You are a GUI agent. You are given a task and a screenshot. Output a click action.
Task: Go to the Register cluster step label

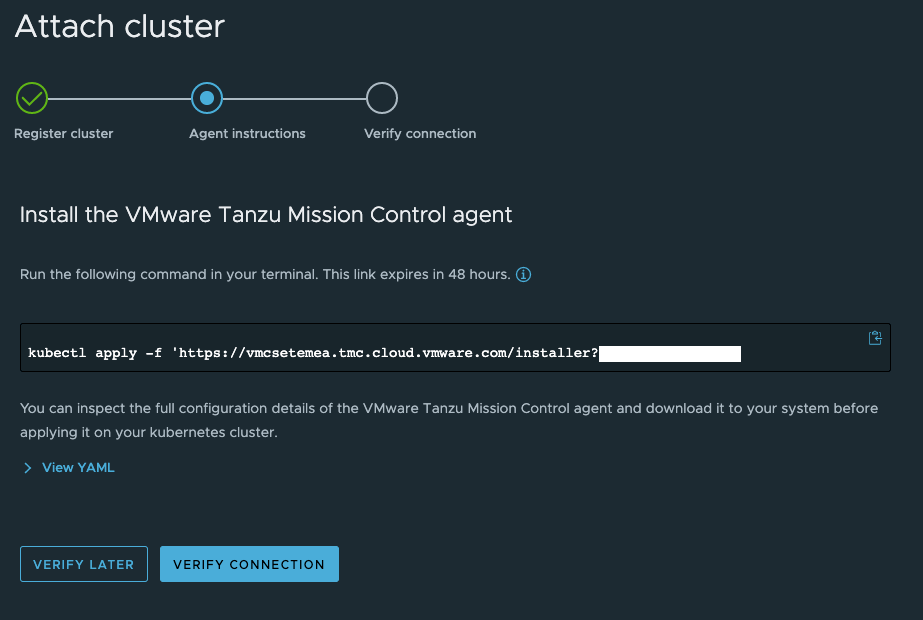tap(64, 134)
